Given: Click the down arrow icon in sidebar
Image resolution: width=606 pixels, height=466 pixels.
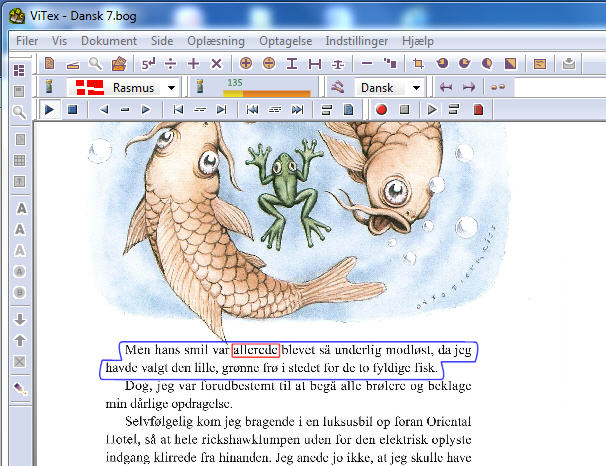Looking at the screenshot, I should point(20,319).
